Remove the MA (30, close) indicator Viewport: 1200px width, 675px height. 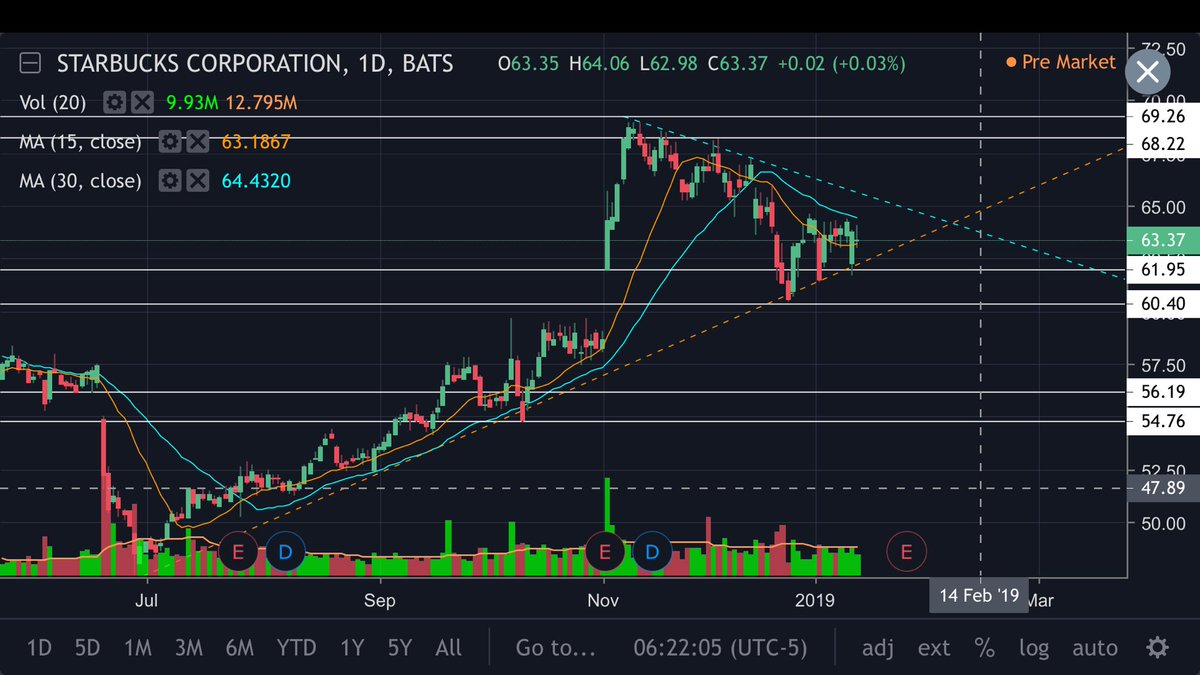coord(198,181)
